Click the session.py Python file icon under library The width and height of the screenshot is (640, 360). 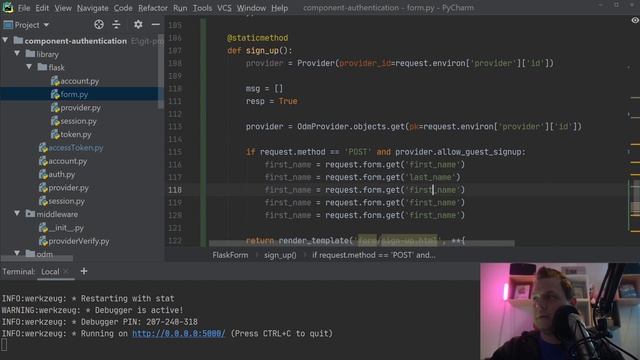[43, 201]
